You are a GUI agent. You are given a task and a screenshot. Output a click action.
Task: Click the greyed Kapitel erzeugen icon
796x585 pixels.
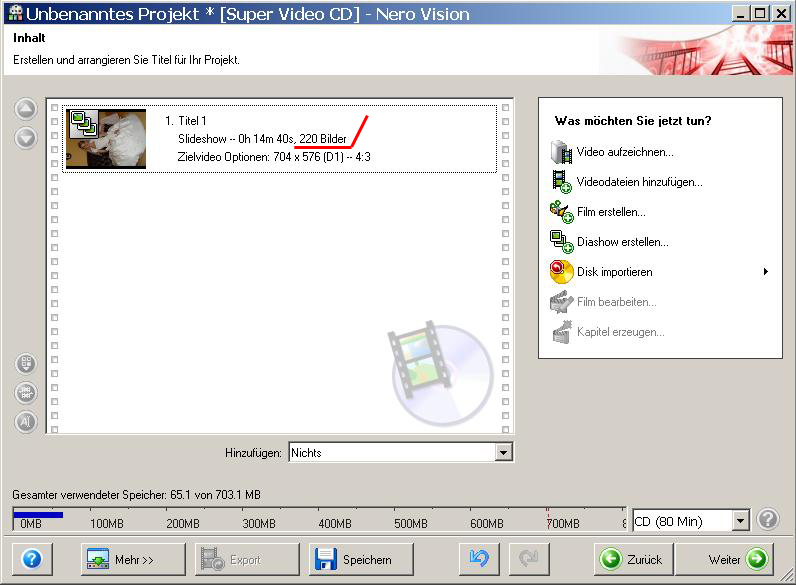(561, 332)
